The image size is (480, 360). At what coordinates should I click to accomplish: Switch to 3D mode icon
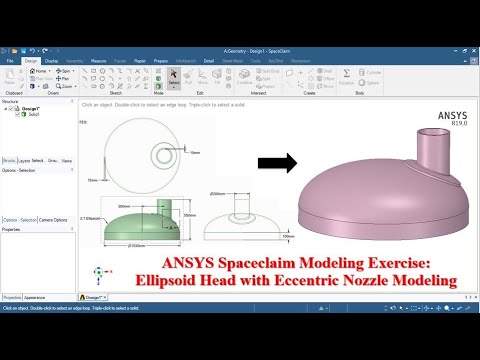(x=159, y=86)
